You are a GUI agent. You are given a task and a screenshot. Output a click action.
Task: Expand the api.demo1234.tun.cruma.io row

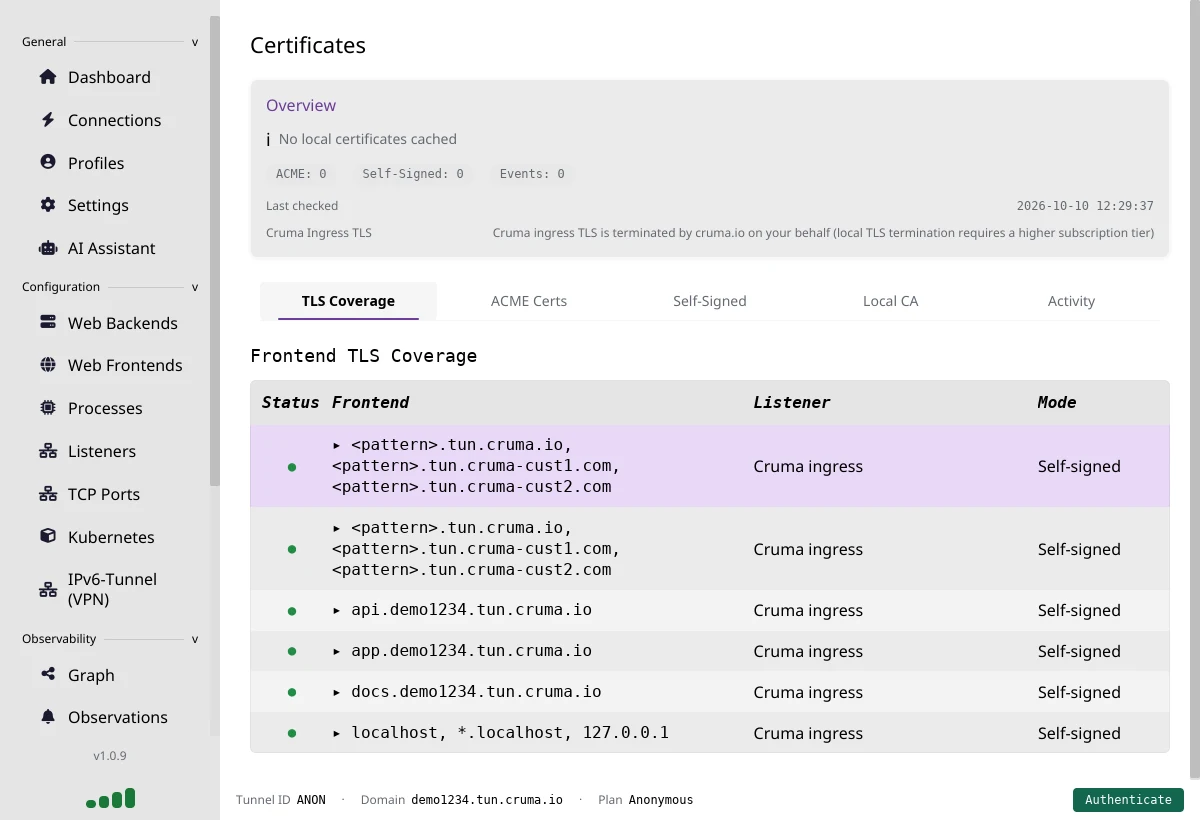337,610
